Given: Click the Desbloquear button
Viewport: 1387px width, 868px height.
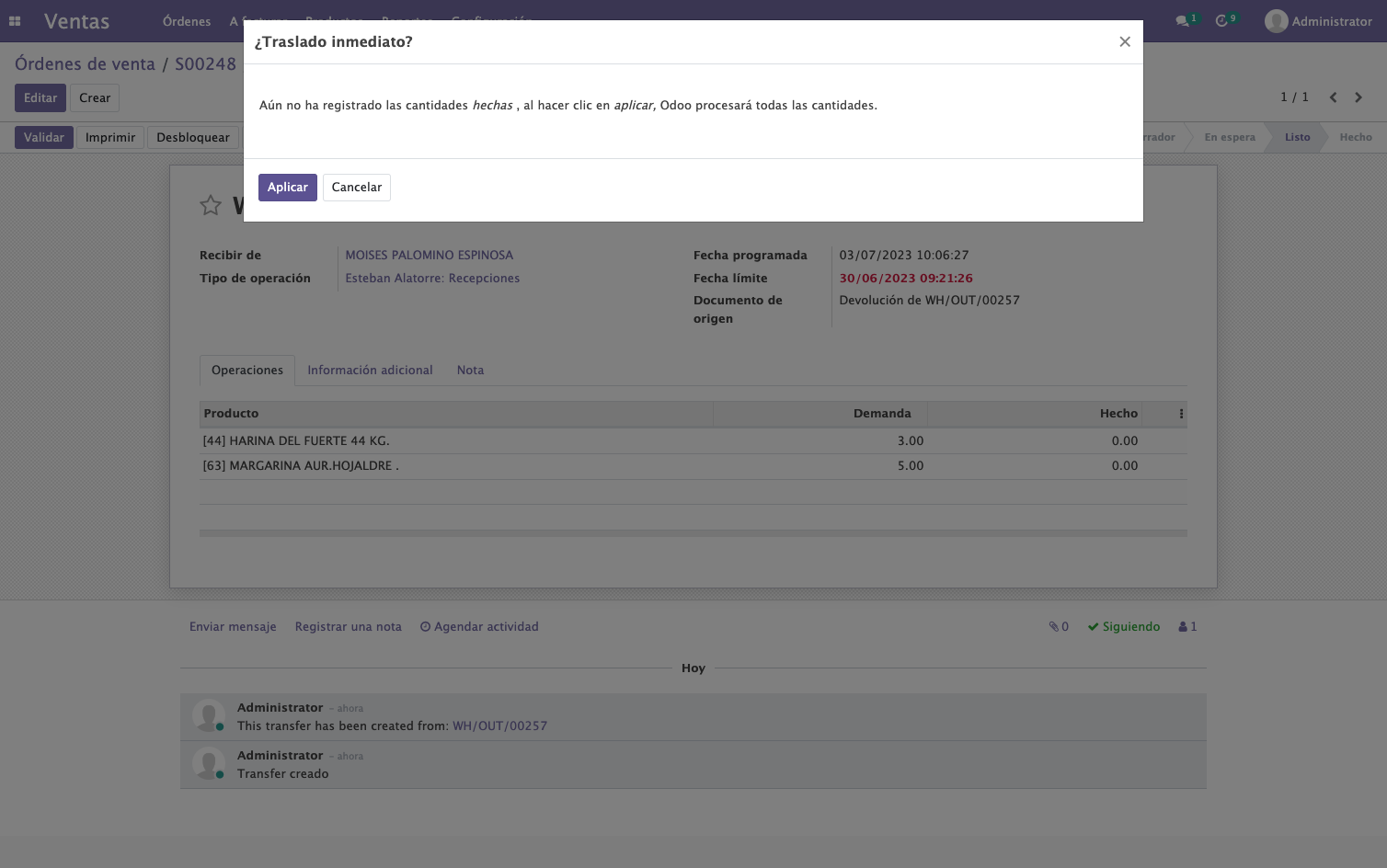Looking at the screenshot, I should click(x=193, y=138).
